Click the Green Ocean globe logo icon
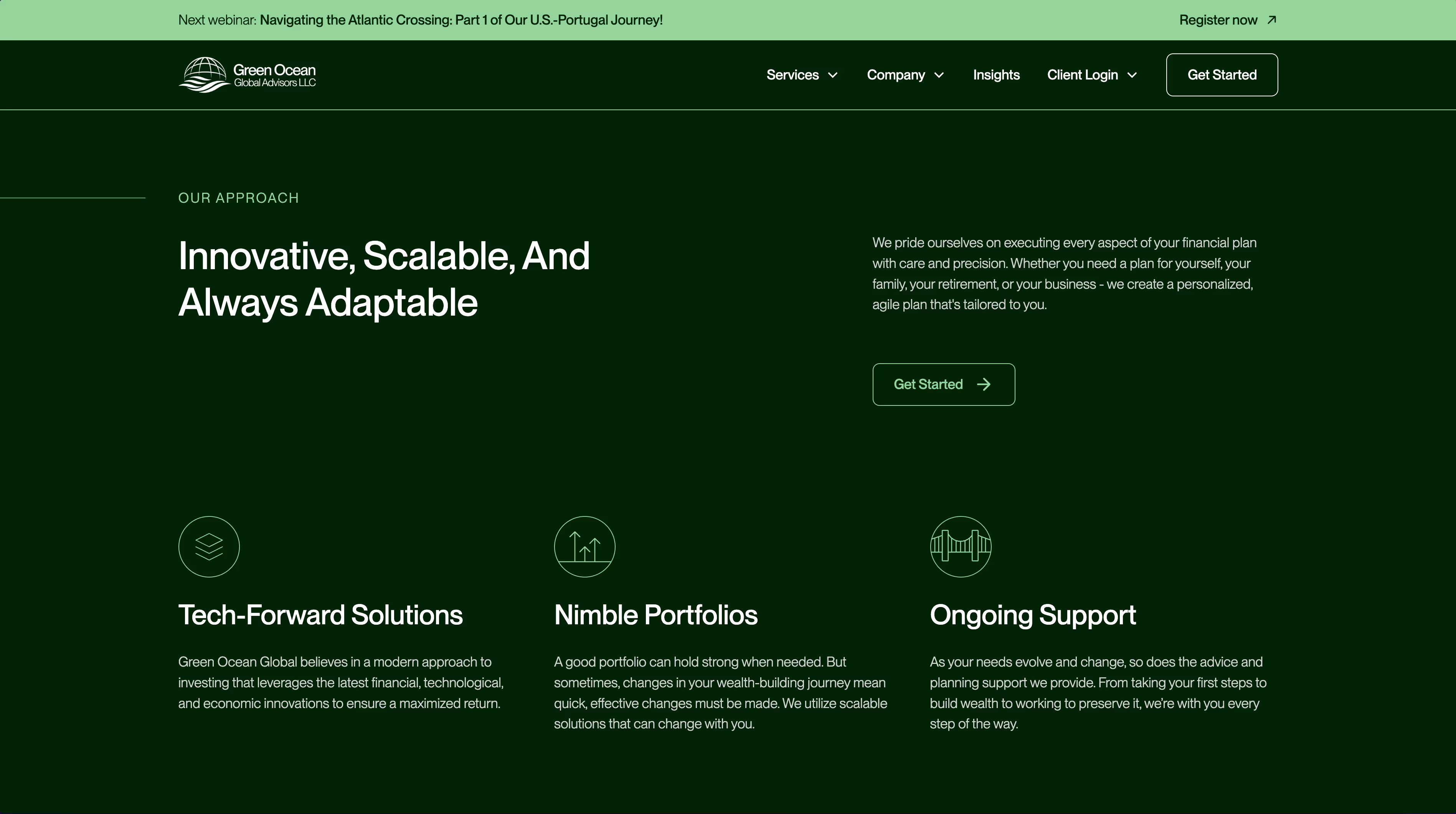This screenshot has width=1456, height=814. pyautogui.click(x=204, y=74)
